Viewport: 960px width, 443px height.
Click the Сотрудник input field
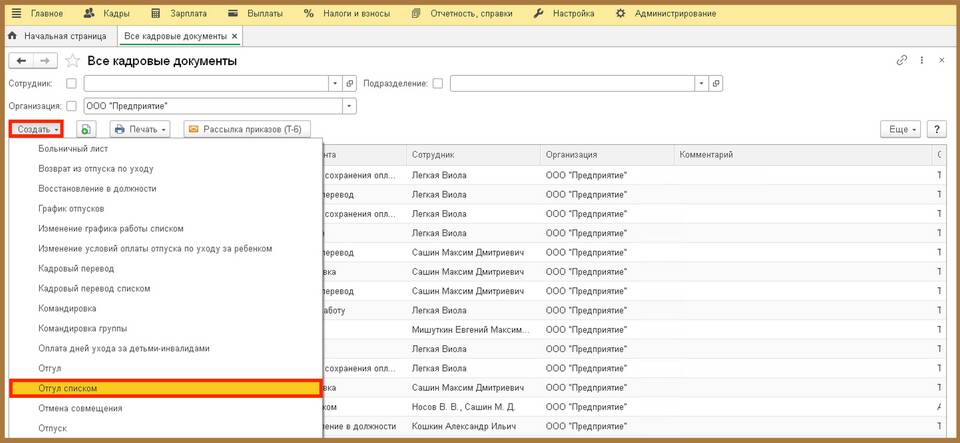point(206,83)
